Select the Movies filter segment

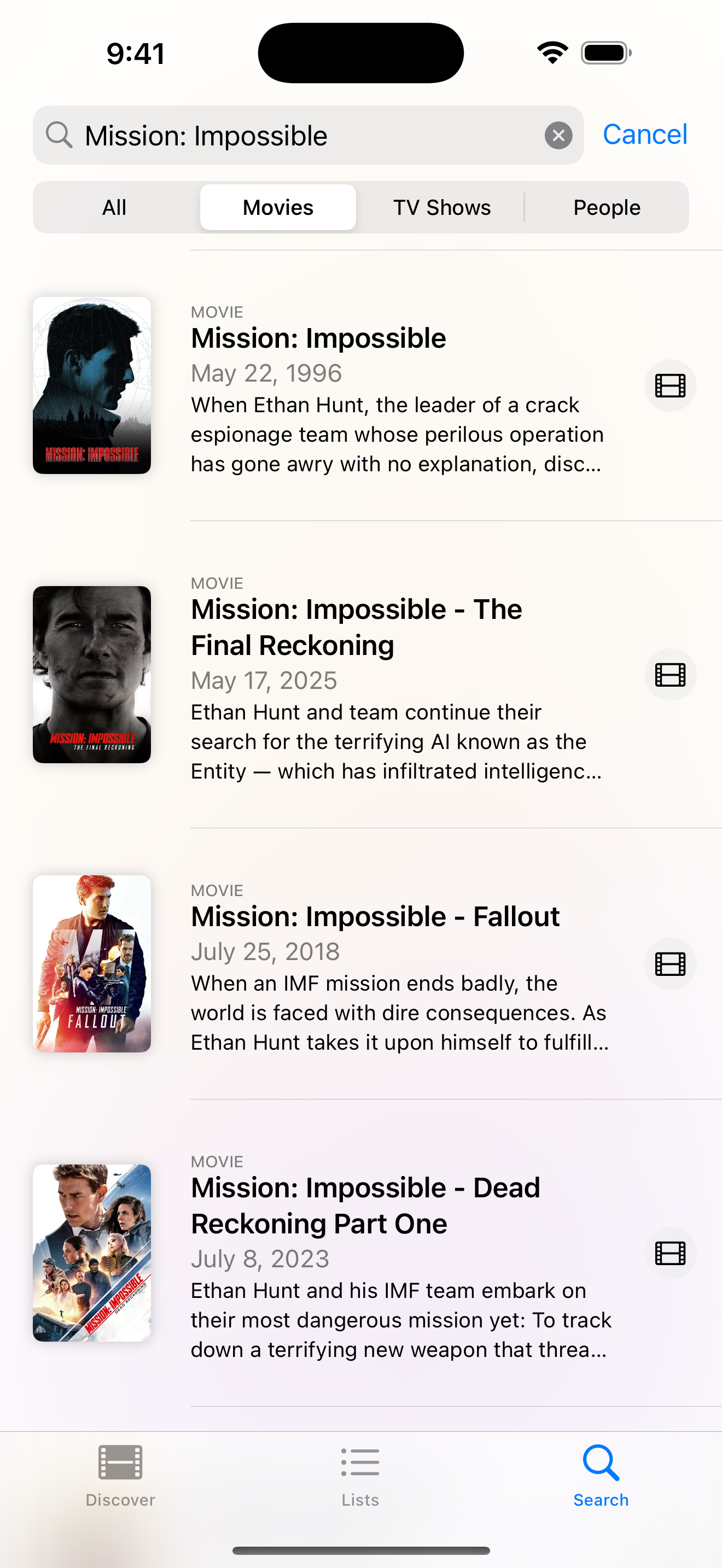tap(278, 208)
